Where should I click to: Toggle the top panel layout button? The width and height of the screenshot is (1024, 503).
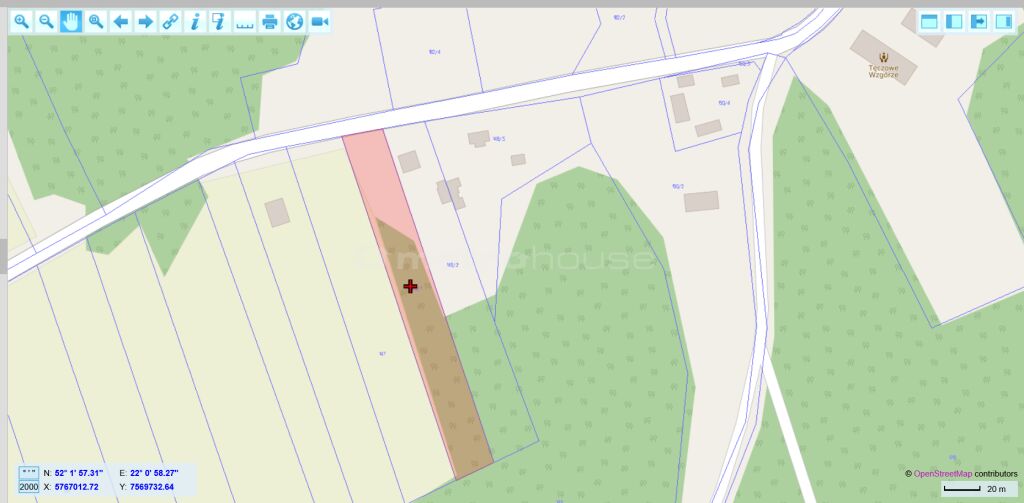[929, 22]
